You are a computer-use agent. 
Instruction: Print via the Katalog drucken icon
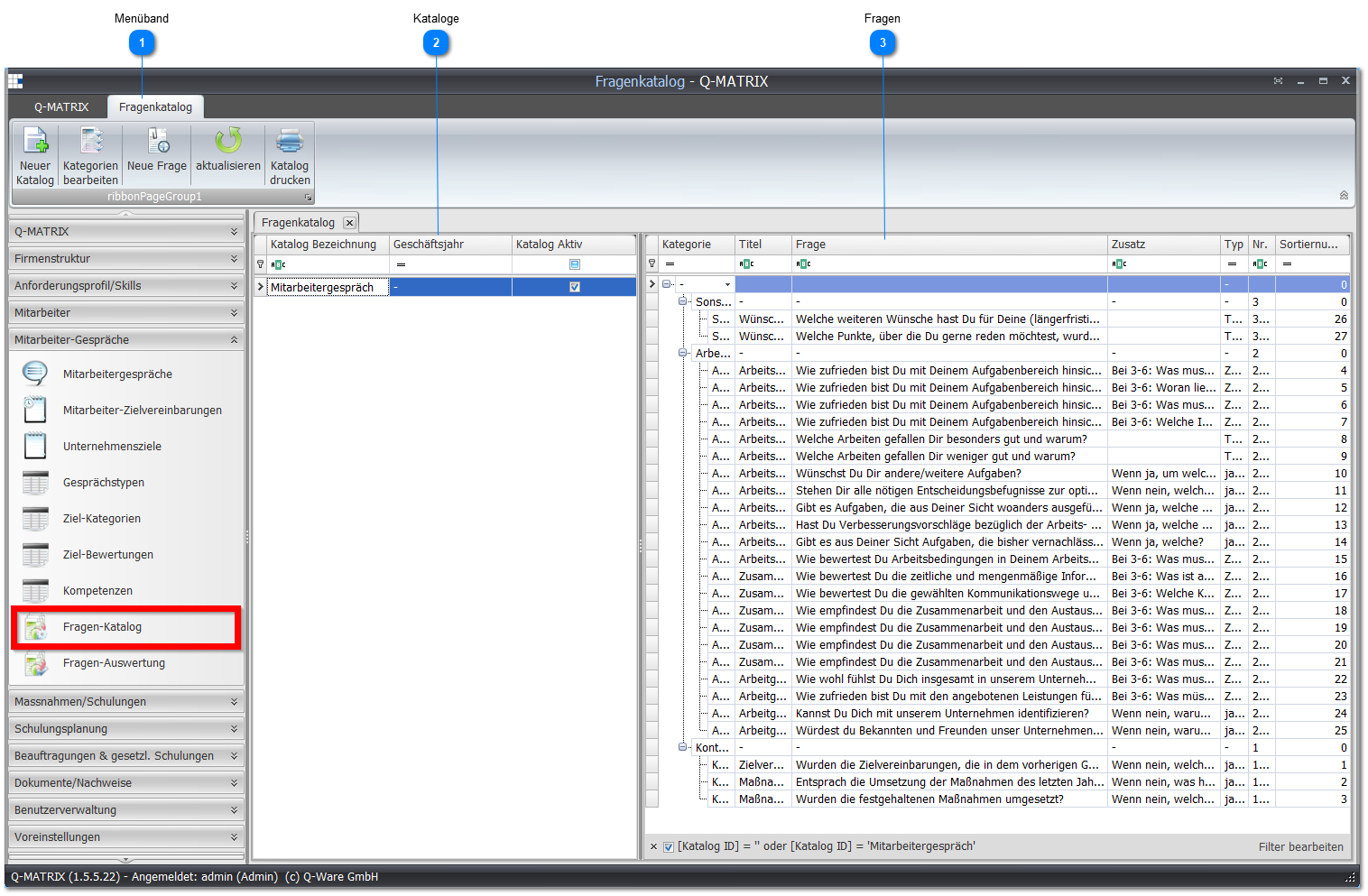(x=290, y=141)
